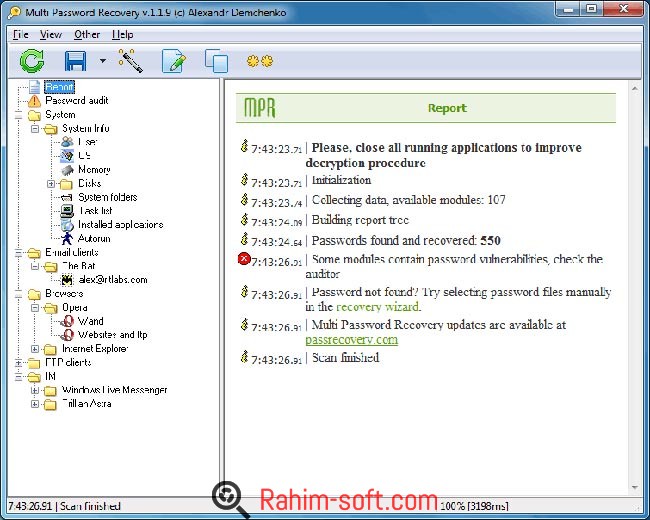The width and height of the screenshot is (650, 520).
Task: Click the red error icon in report
Action: [x=244, y=259]
